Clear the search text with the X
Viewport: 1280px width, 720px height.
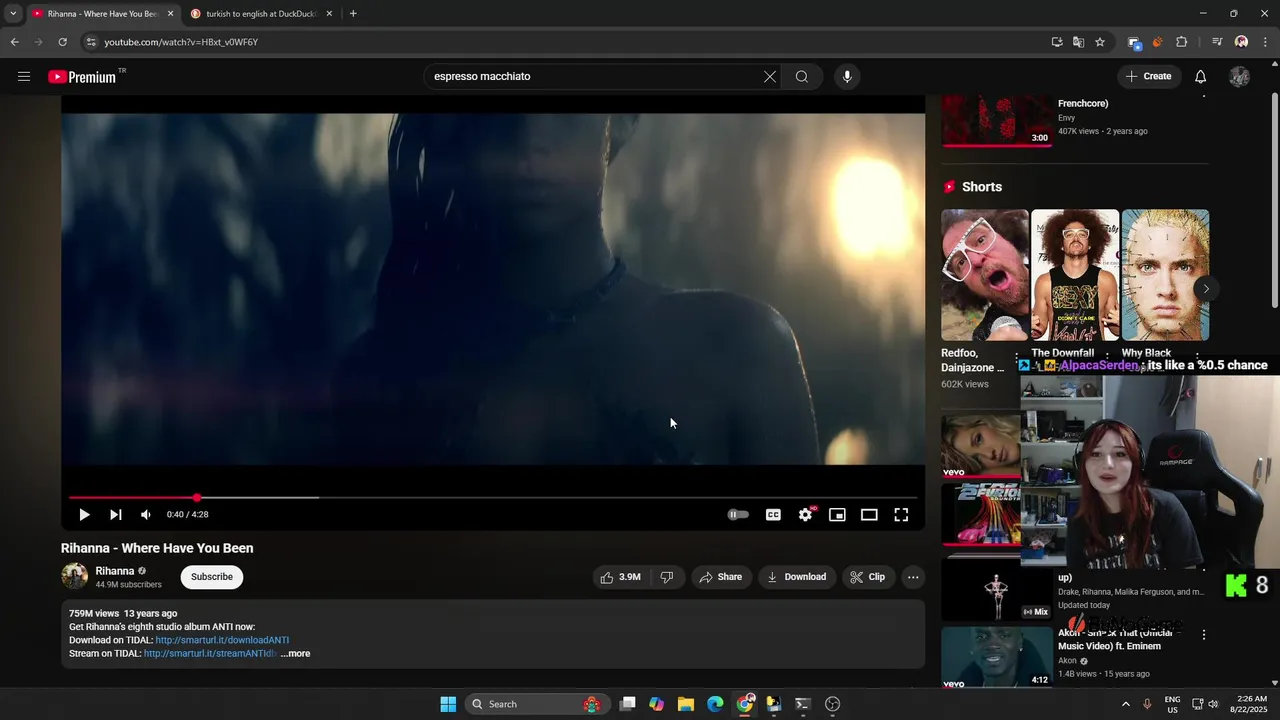(x=770, y=77)
